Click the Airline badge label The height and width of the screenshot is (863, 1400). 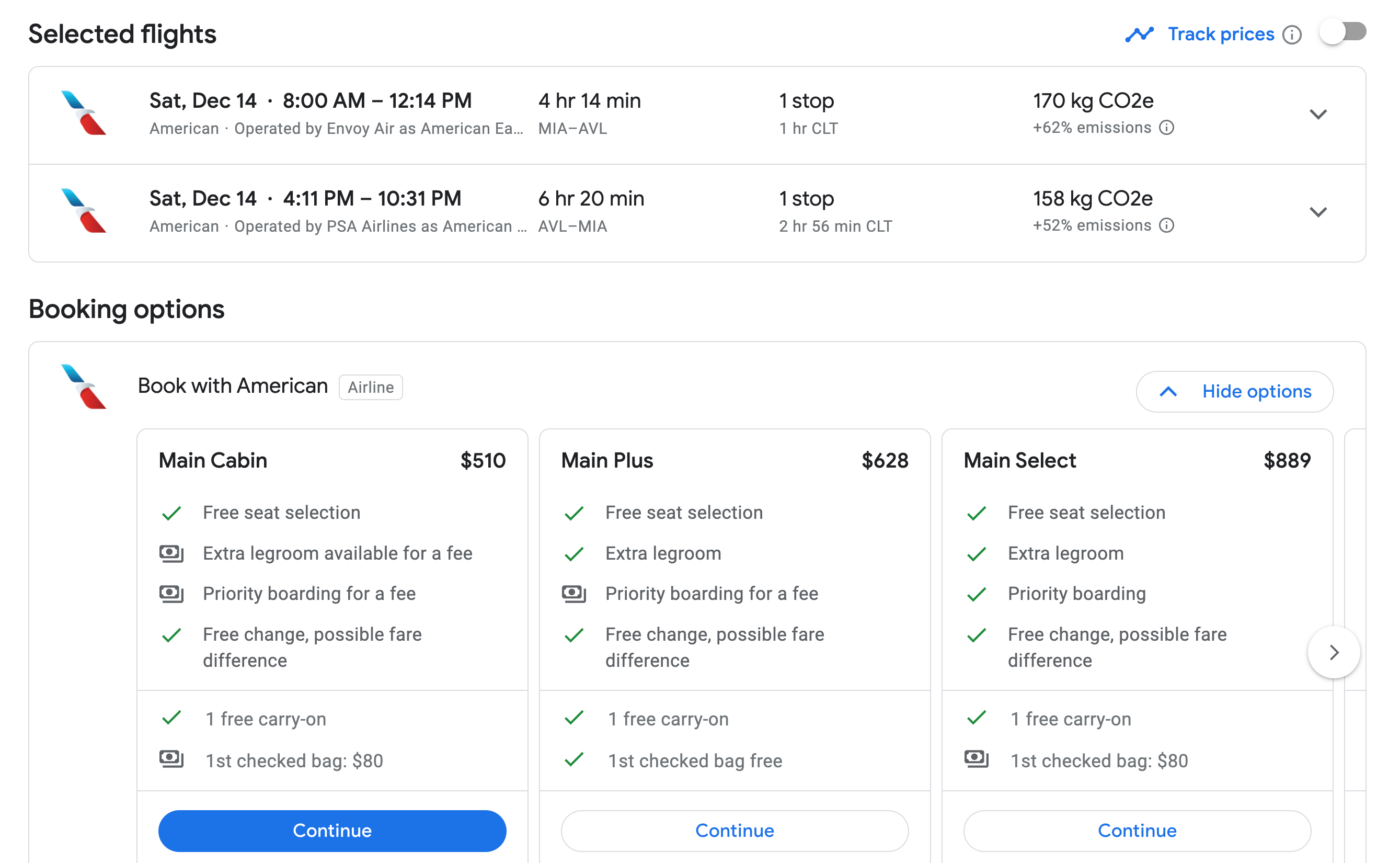point(370,388)
